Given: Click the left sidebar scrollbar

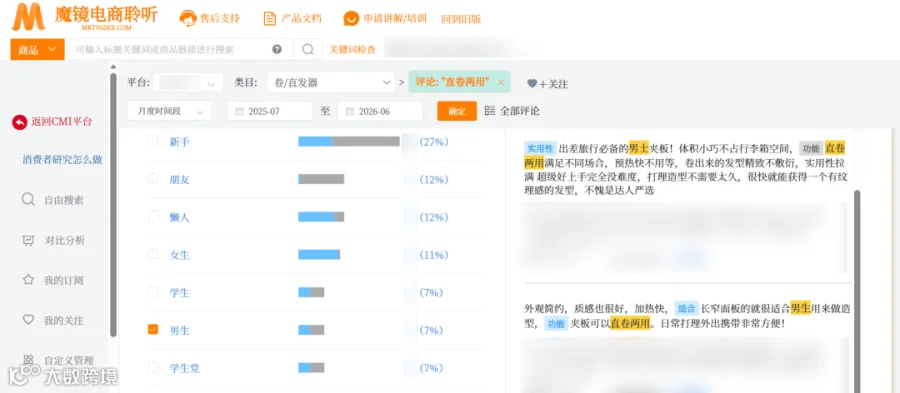Looking at the screenshot, I should pyautogui.click(x=113, y=204).
